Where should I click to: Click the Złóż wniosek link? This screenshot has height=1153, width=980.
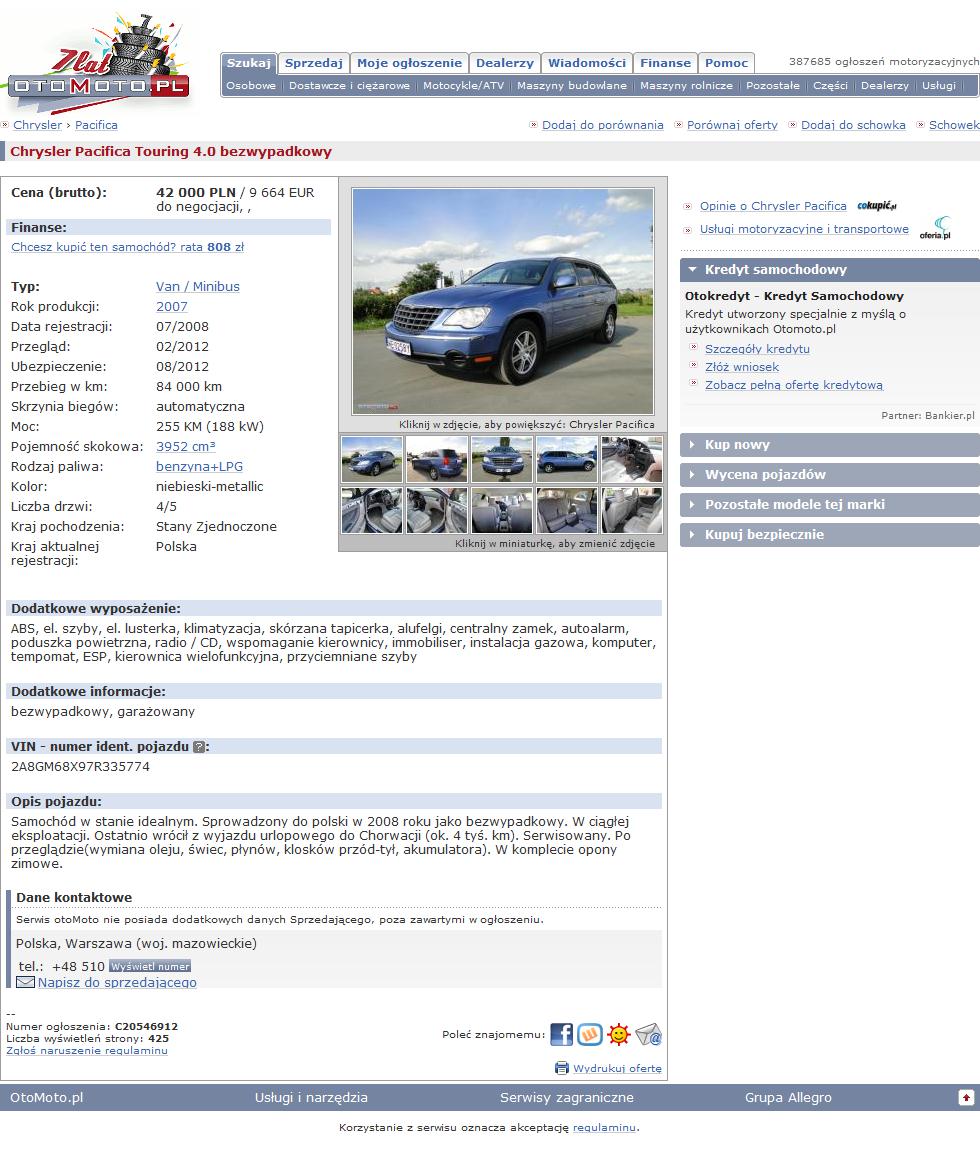(742, 367)
